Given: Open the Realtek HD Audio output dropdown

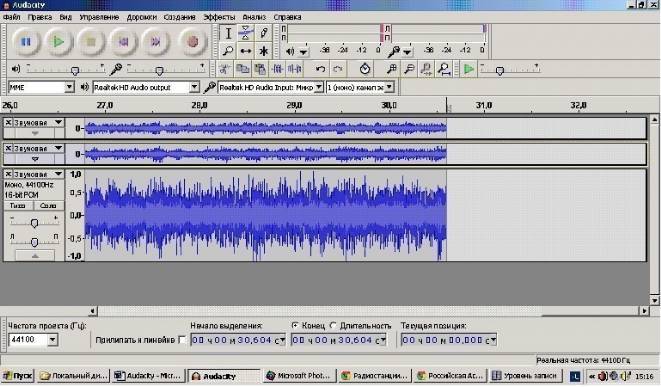Looking at the screenshot, I should click(x=145, y=87).
